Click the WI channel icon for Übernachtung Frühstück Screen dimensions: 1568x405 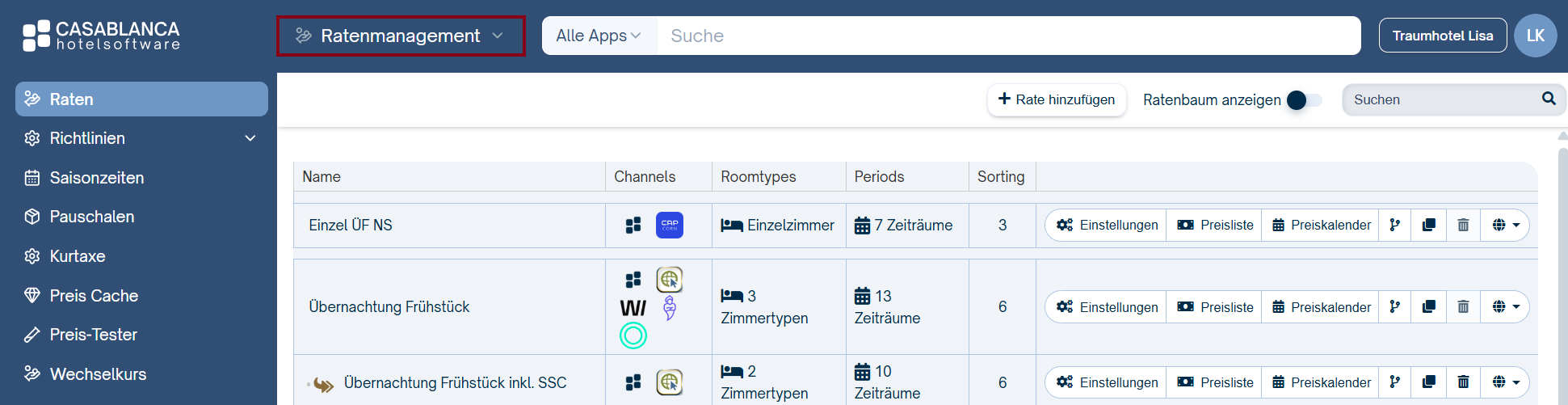pyautogui.click(x=633, y=308)
